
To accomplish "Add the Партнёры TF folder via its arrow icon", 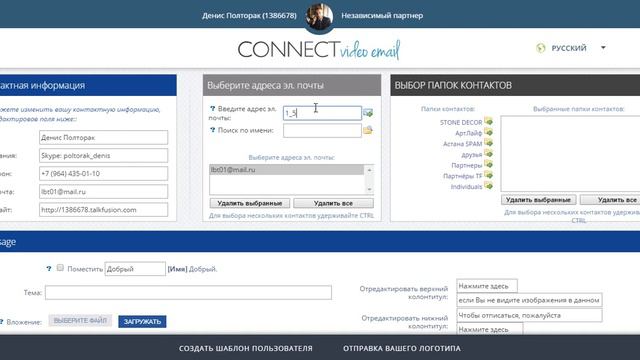I will point(488,176).
